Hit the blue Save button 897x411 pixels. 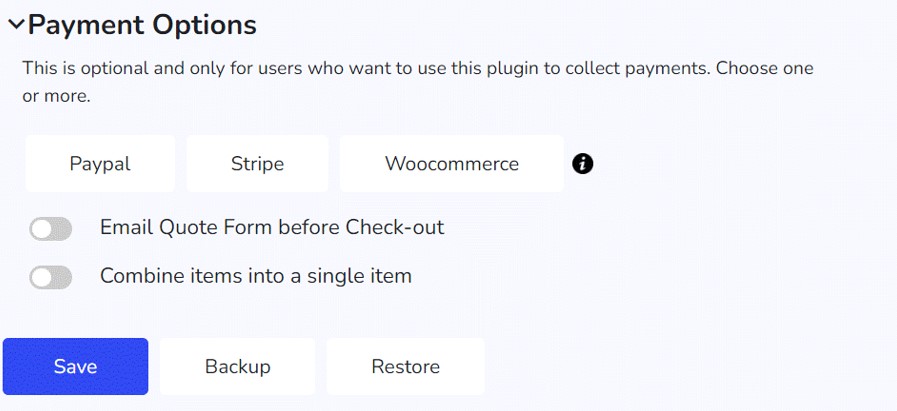pos(76,366)
